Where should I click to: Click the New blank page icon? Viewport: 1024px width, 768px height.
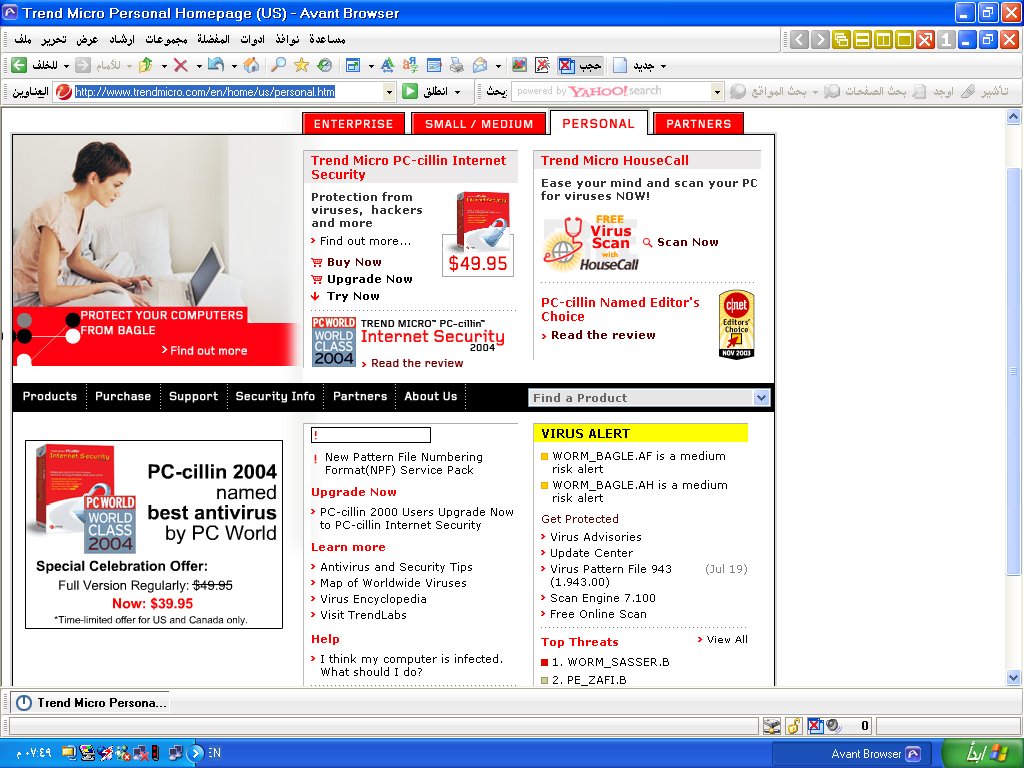tap(620, 65)
